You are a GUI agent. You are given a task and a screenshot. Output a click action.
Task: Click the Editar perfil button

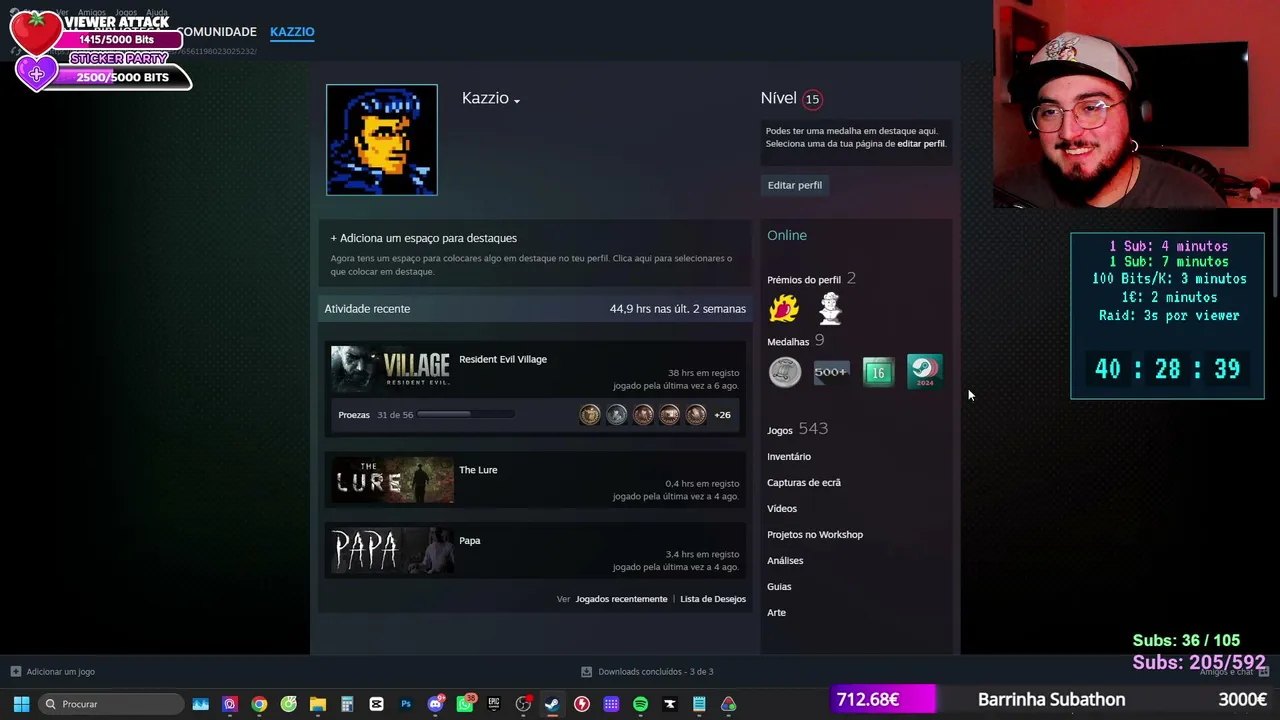795,185
